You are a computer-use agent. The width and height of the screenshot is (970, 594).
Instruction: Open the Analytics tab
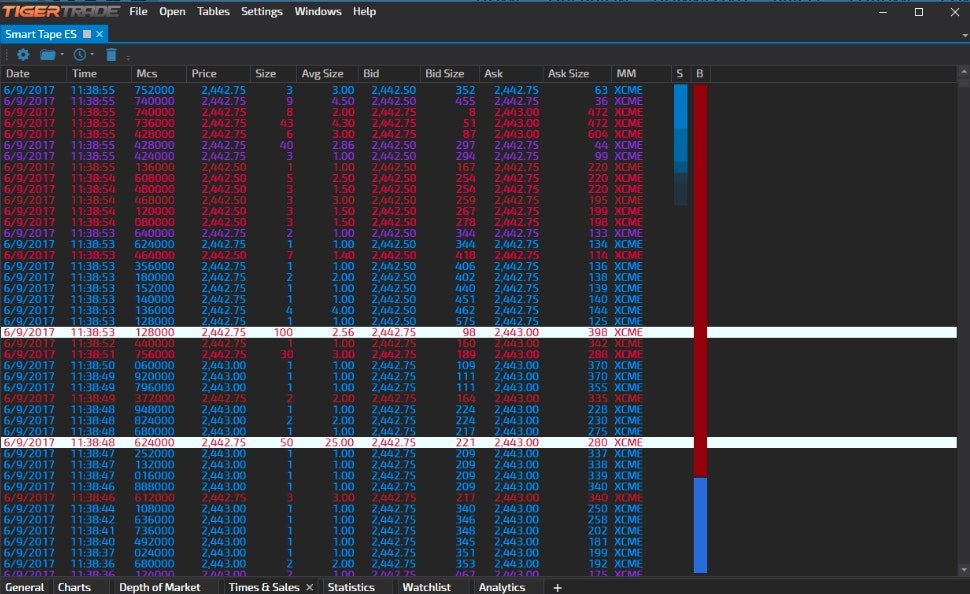503,587
